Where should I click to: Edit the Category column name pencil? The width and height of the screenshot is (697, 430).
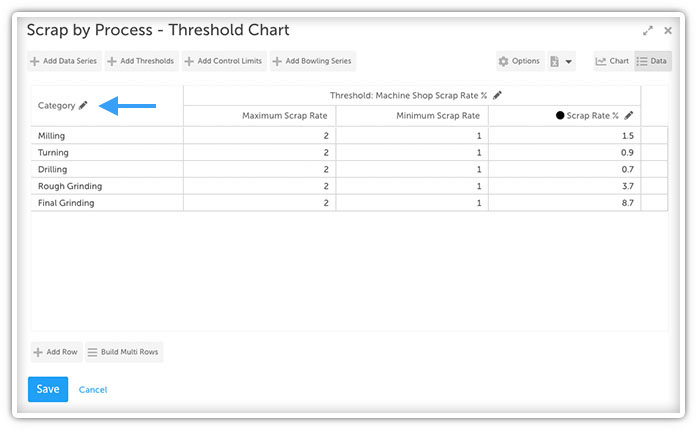pos(84,105)
